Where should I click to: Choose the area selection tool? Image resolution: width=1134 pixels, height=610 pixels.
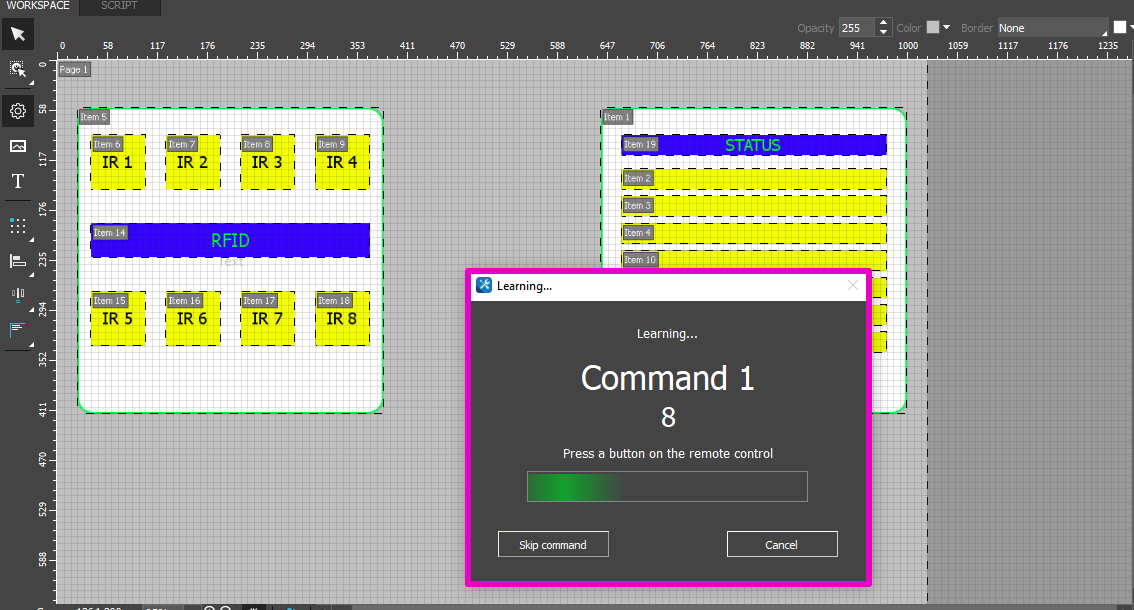[x=17, y=69]
